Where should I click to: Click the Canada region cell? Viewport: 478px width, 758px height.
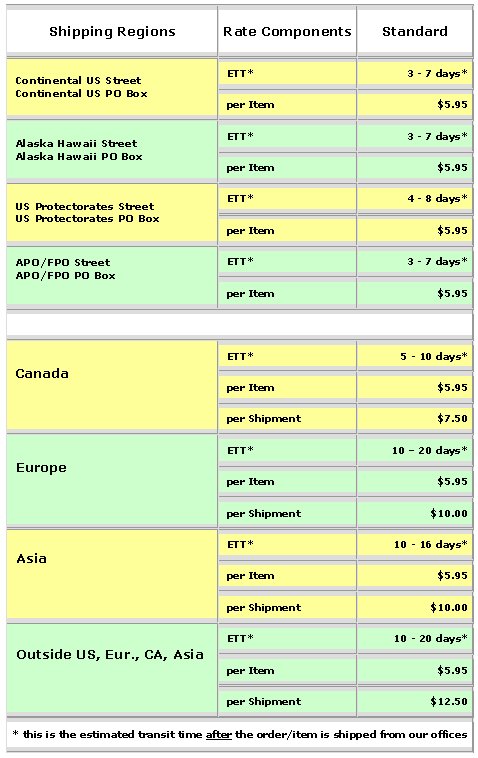click(x=112, y=385)
